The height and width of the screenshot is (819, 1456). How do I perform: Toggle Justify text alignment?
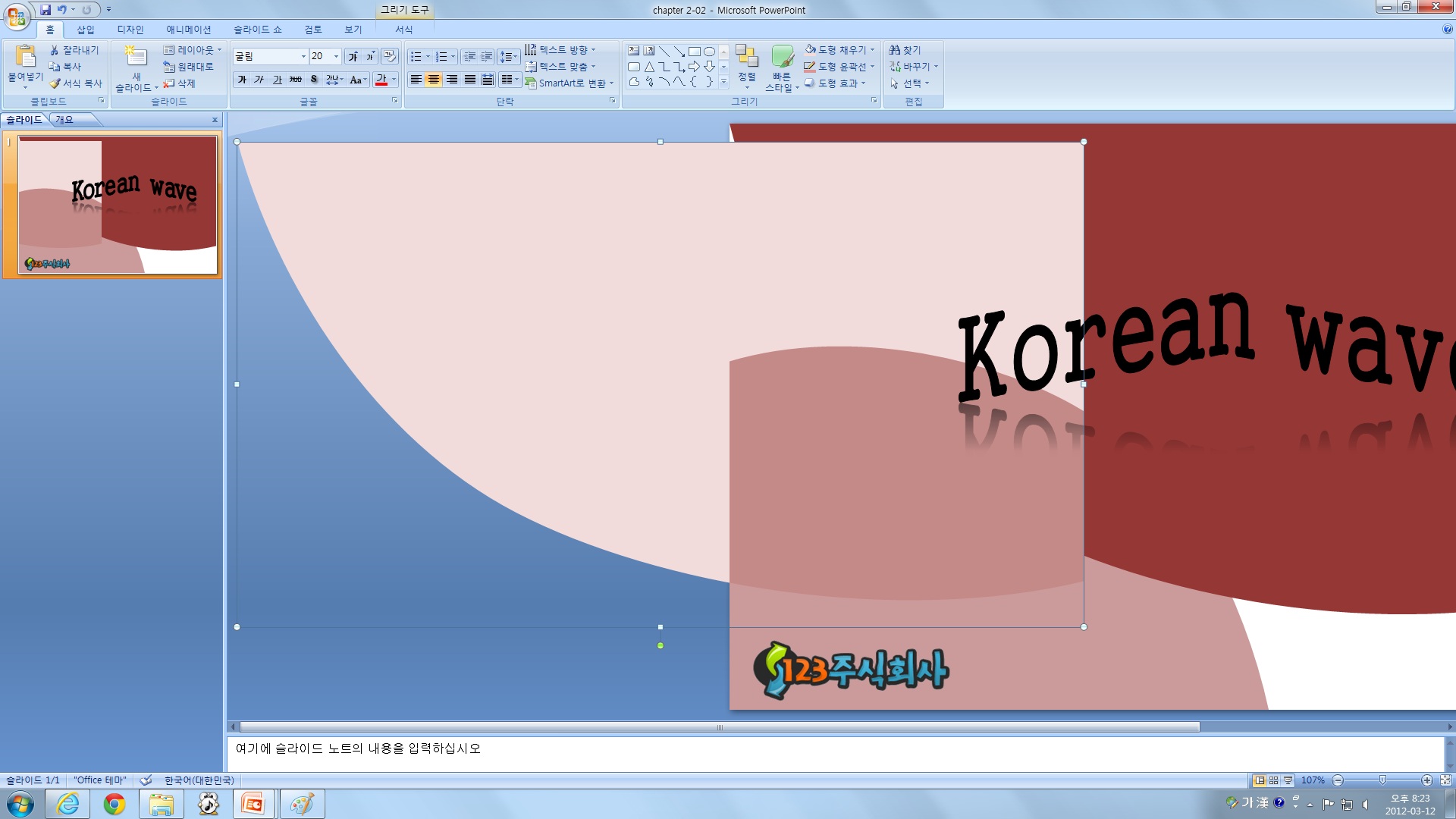470,80
